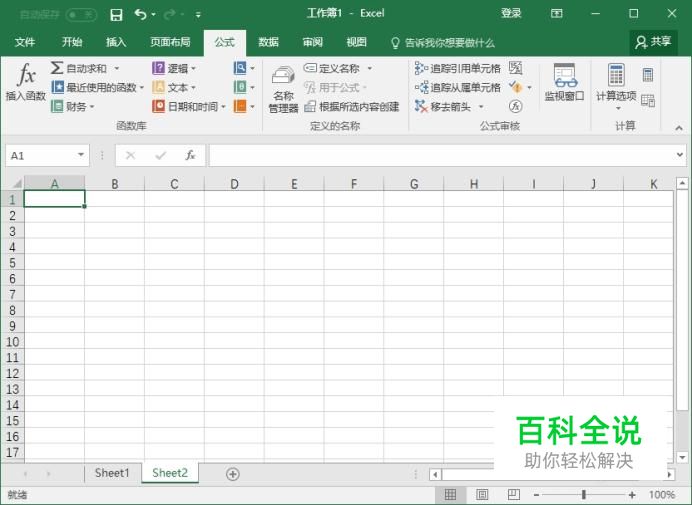
Task: Move the zoom slider handle
Action: pos(584,494)
